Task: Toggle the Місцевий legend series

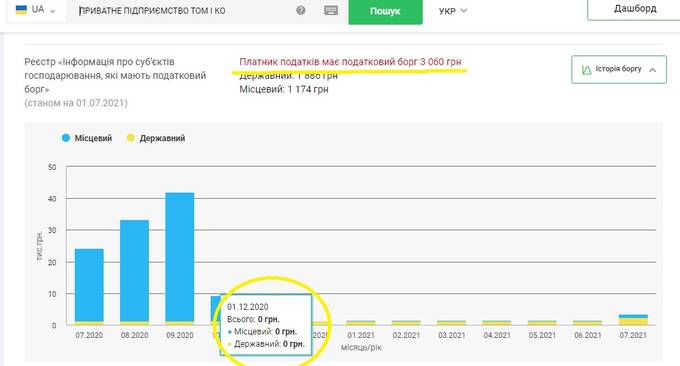Action: 87,138
